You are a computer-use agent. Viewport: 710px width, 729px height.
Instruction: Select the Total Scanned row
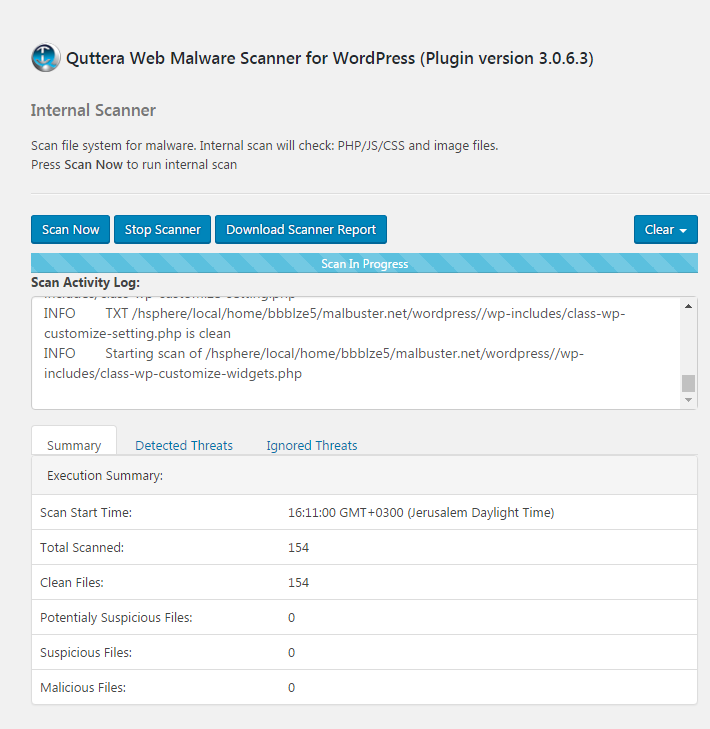click(x=364, y=548)
